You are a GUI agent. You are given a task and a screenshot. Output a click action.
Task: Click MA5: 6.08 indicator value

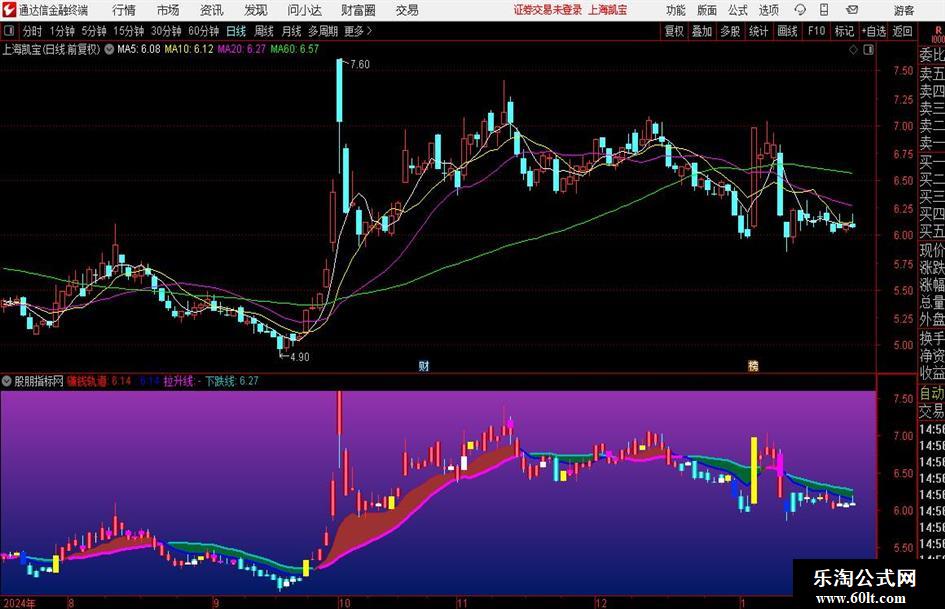pyautogui.click(x=139, y=49)
